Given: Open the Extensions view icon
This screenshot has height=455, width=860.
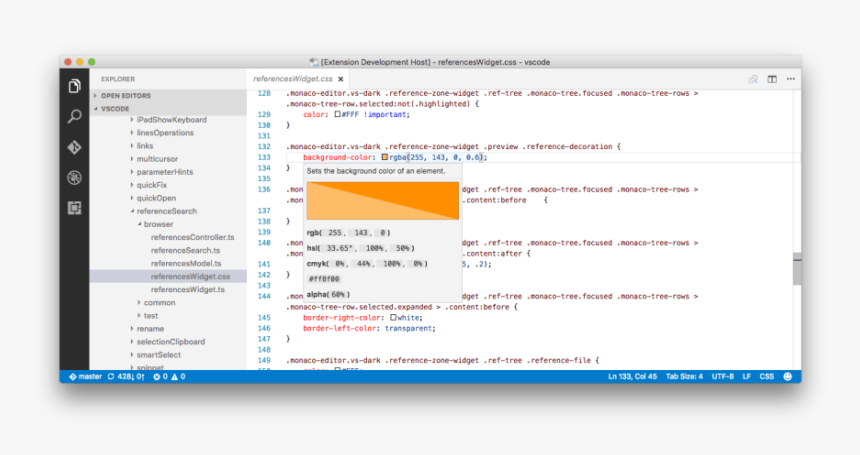Looking at the screenshot, I should [75, 208].
